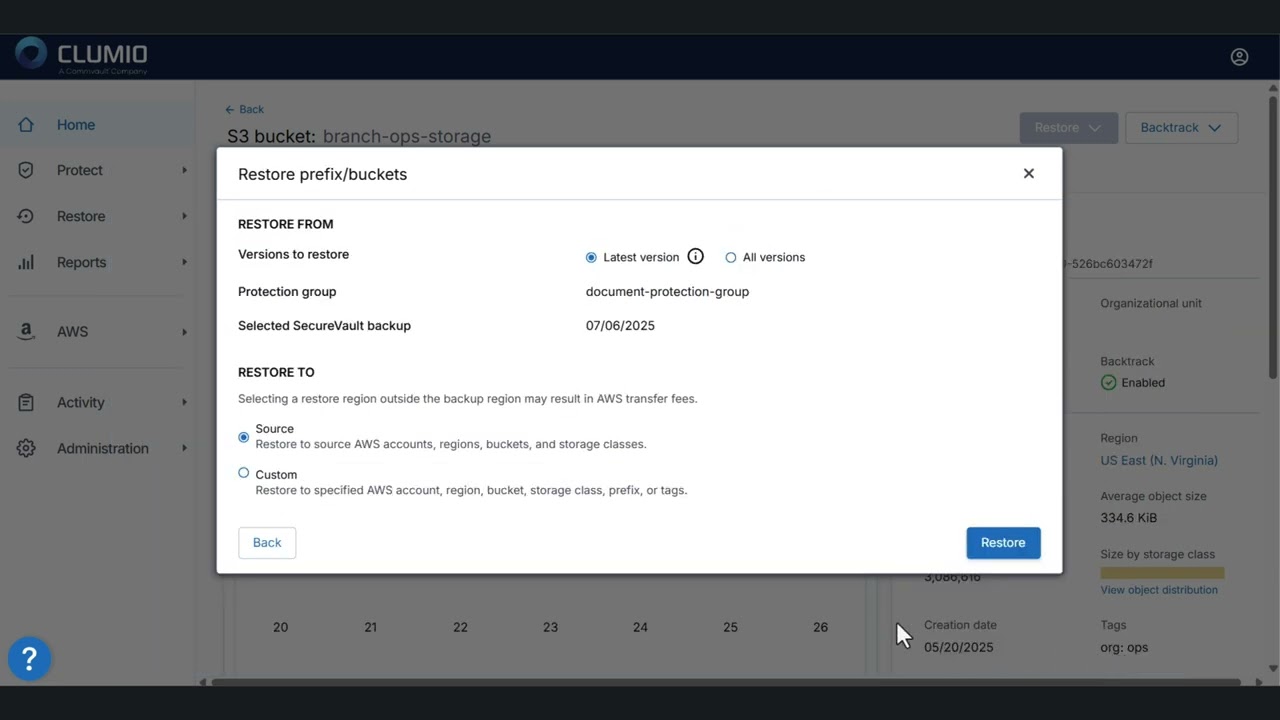The width and height of the screenshot is (1280, 720).
Task: Click the Back link above S3 bucket title
Action: (245, 109)
